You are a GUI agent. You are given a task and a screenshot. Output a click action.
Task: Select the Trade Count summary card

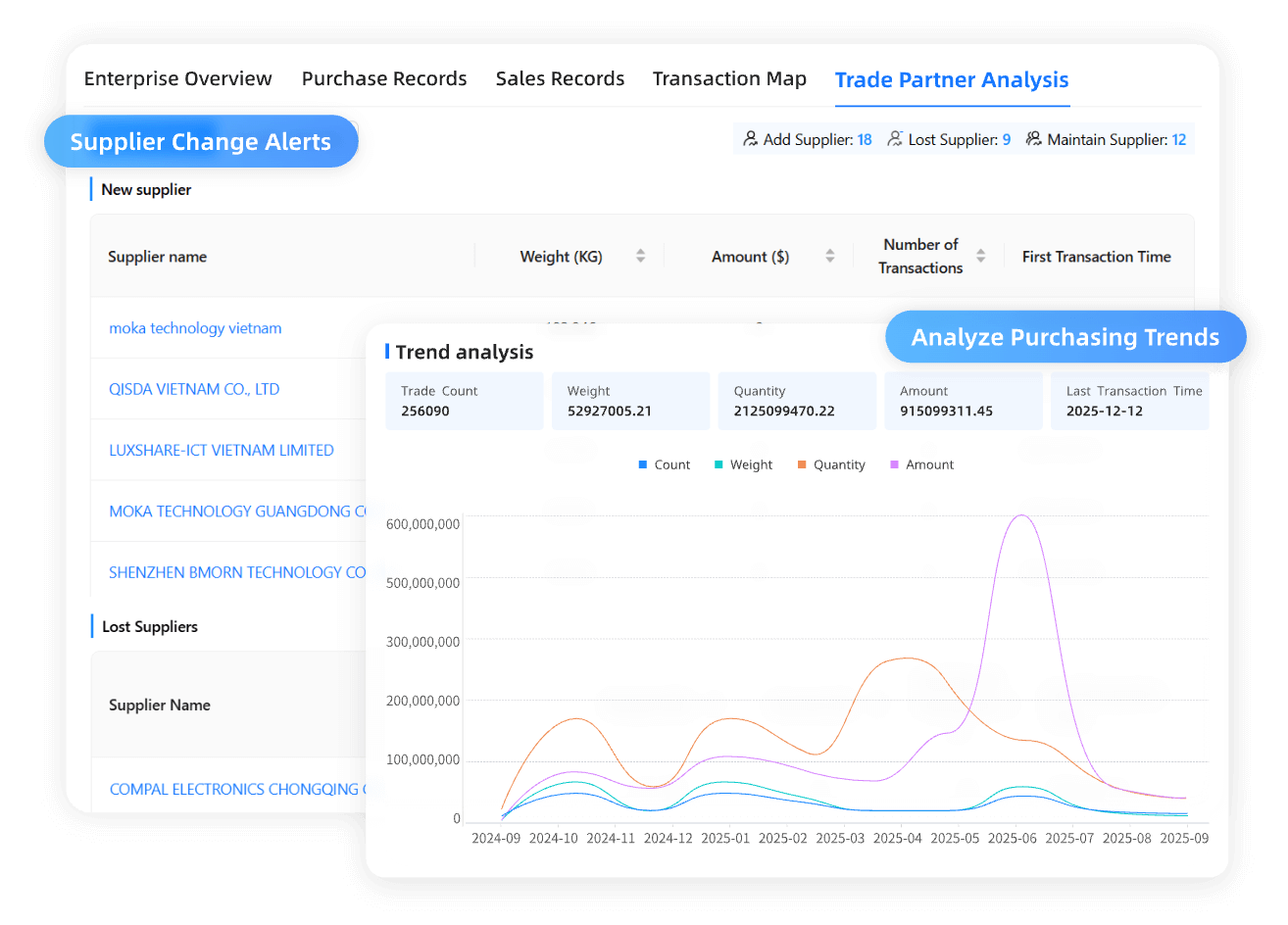click(x=464, y=401)
